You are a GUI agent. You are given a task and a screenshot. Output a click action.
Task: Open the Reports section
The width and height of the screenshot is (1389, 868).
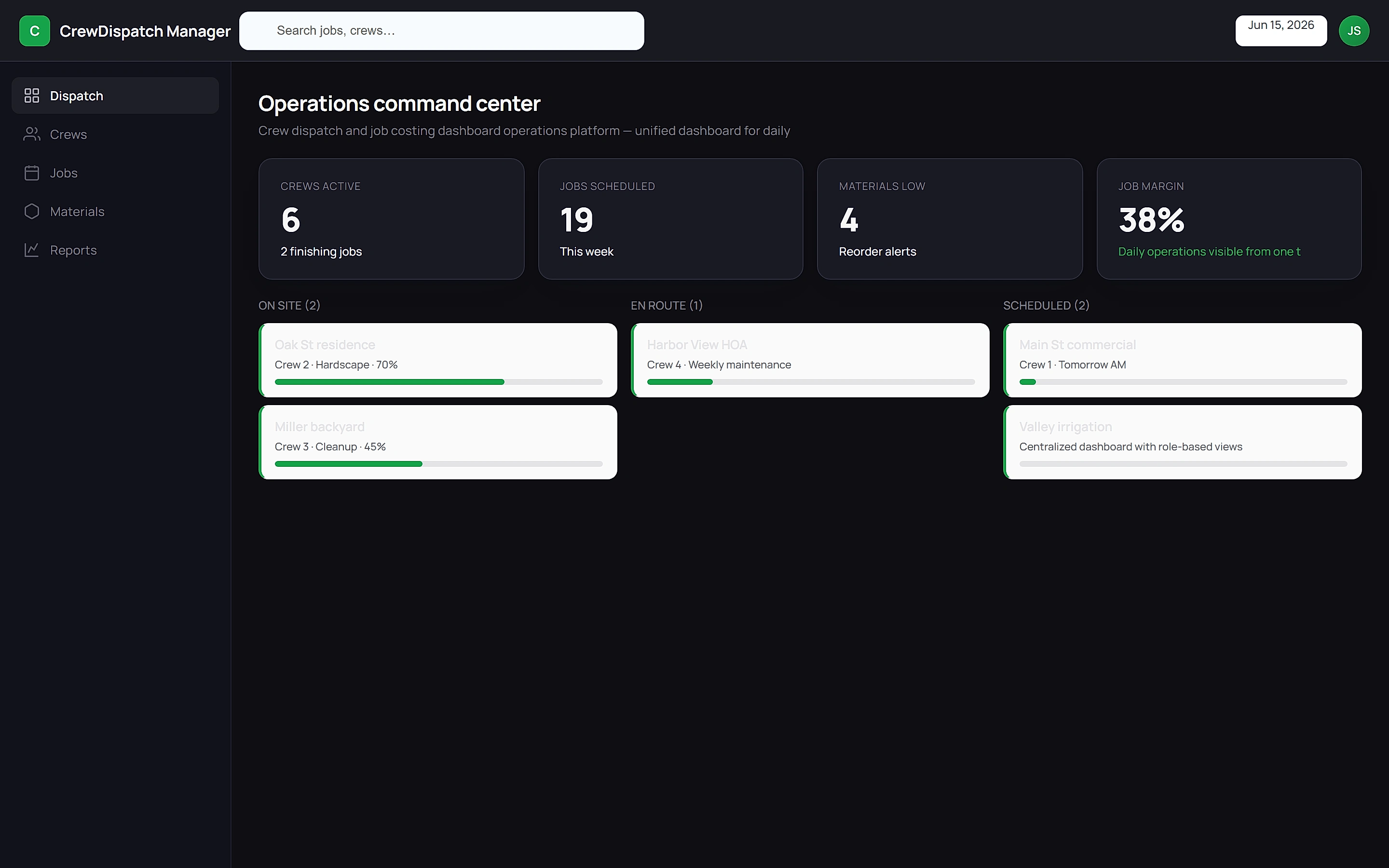tap(115, 250)
